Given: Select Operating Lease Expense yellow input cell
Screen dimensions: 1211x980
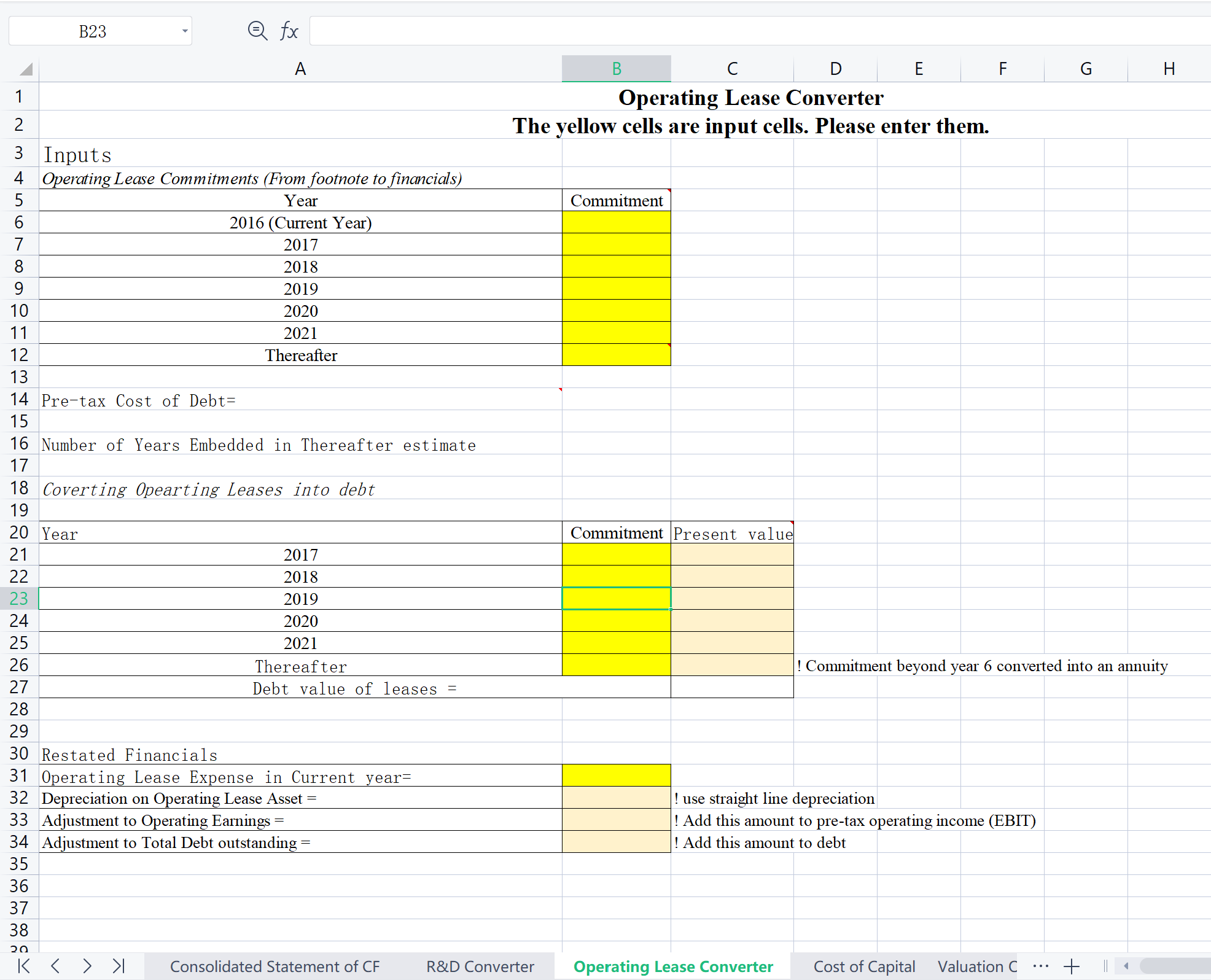Looking at the screenshot, I should pyautogui.click(x=616, y=776).
